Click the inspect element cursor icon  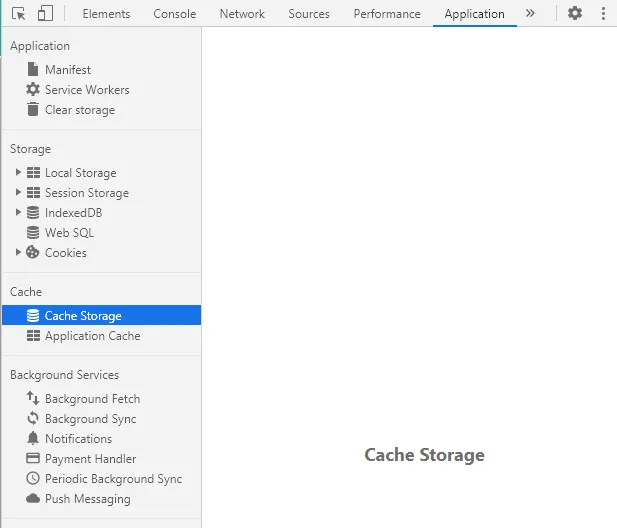pyautogui.click(x=19, y=14)
